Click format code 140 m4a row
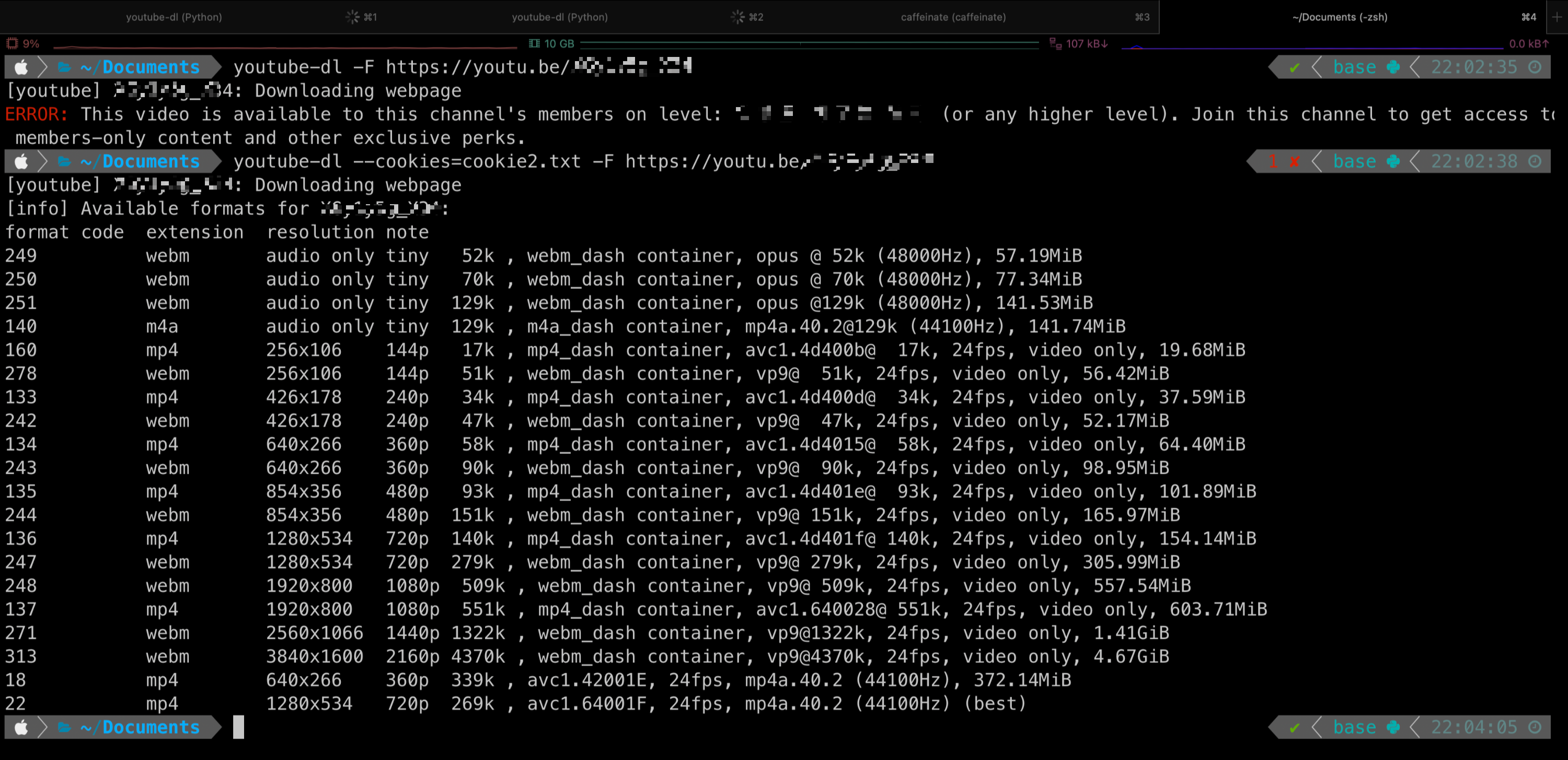 click(x=566, y=327)
